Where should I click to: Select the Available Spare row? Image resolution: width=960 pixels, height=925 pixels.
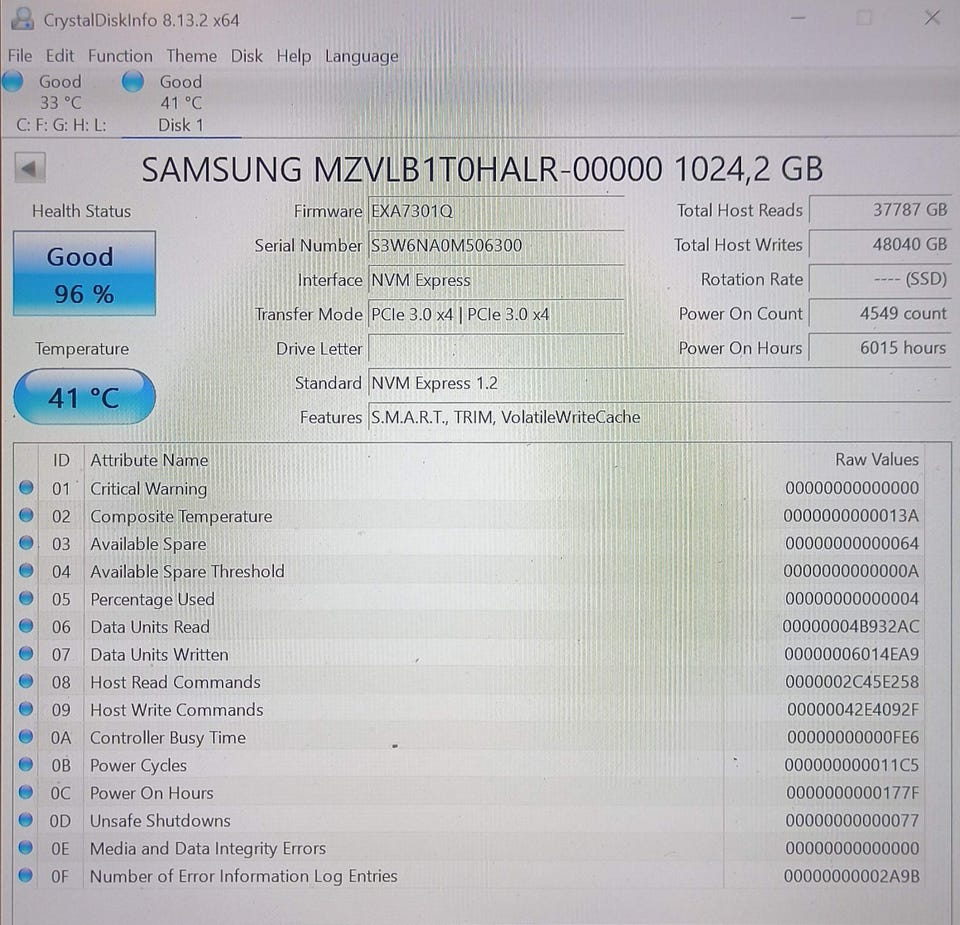(x=469, y=544)
